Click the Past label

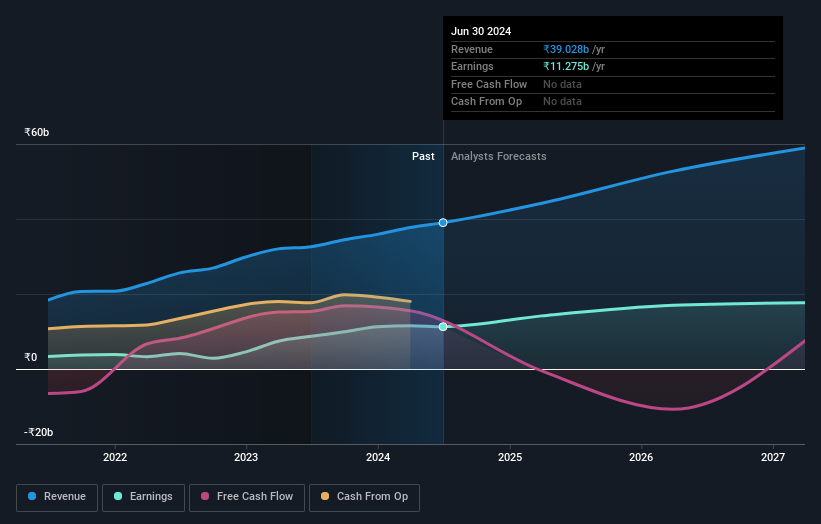pyautogui.click(x=423, y=157)
